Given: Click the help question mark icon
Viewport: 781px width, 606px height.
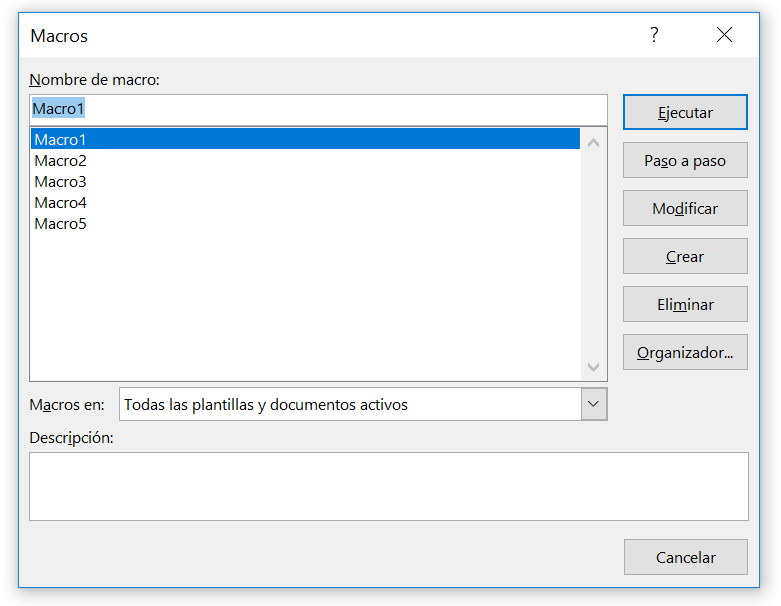Looking at the screenshot, I should click(x=654, y=35).
